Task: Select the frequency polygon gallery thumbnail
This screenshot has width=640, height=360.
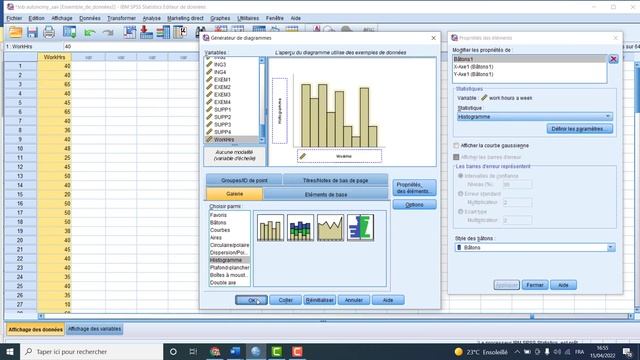Action: coord(330,227)
